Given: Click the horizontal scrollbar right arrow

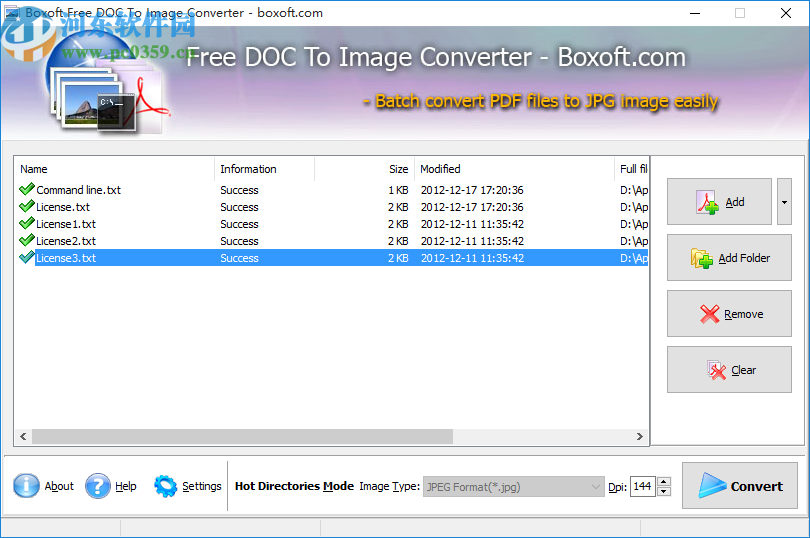Looking at the screenshot, I should (640, 436).
